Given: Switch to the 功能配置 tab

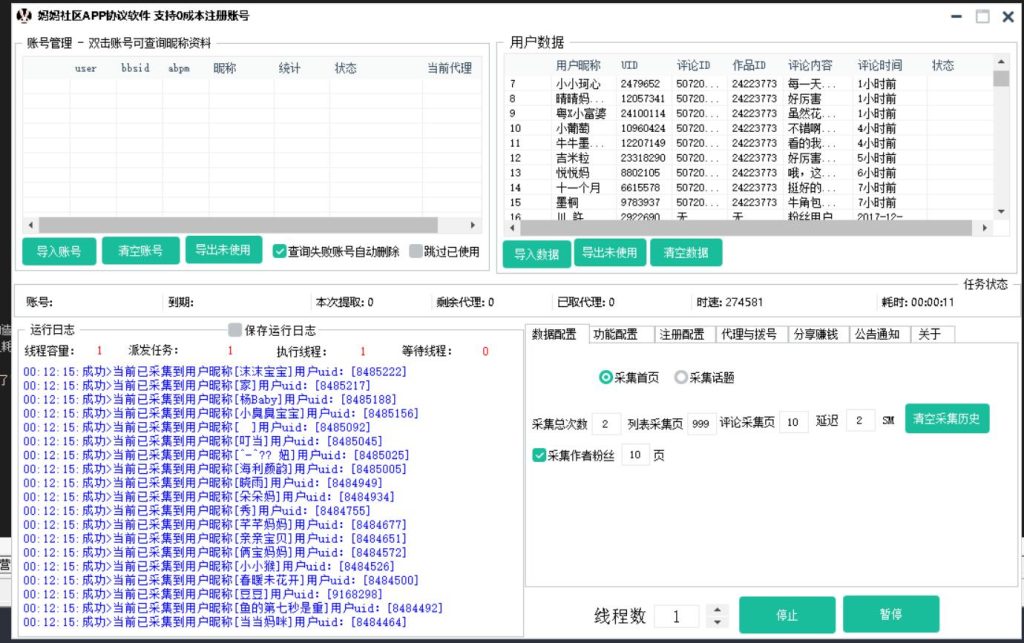Looking at the screenshot, I should 615,334.
